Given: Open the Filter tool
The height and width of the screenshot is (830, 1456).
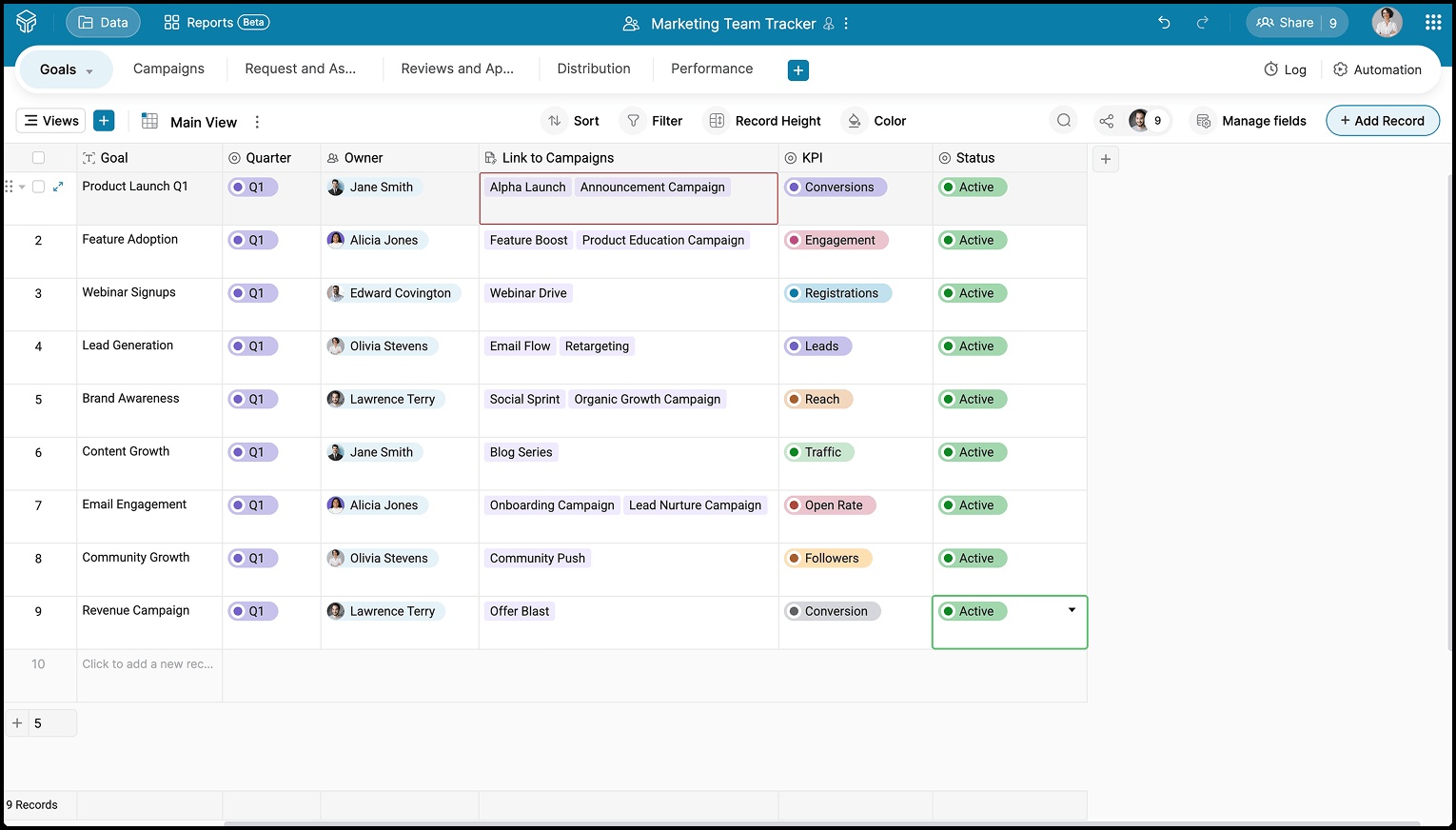Looking at the screenshot, I should pyautogui.click(x=653, y=121).
